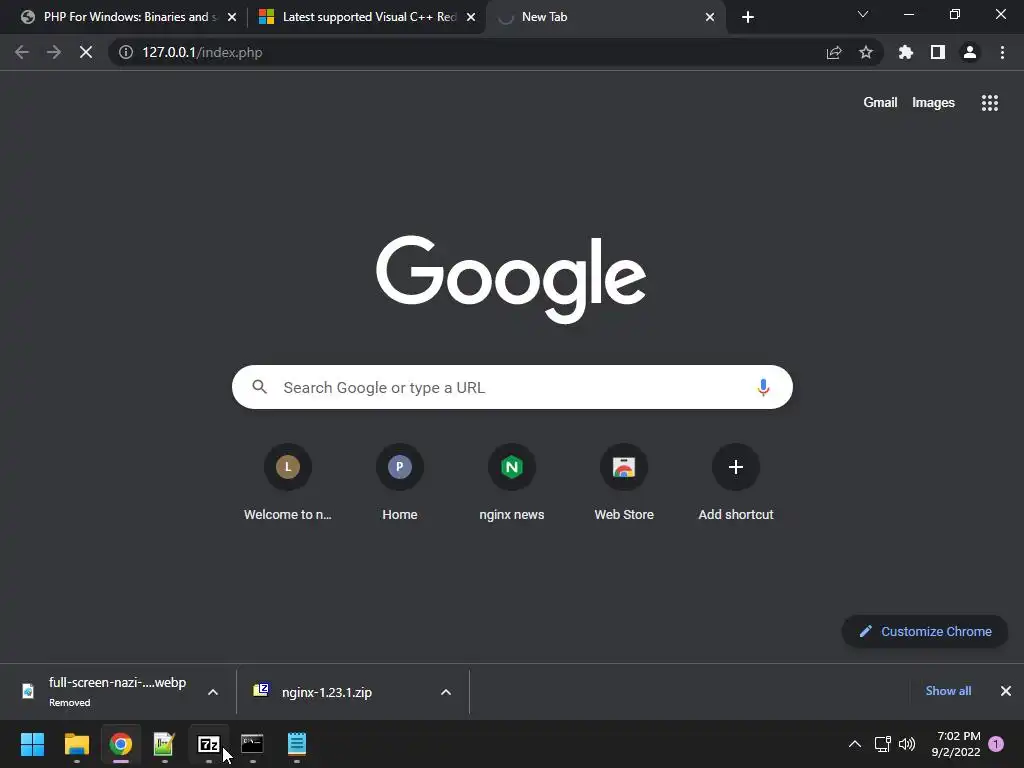1024x768 pixels.
Task: Open the Welcome to n... shortcut
Action: 287,483
